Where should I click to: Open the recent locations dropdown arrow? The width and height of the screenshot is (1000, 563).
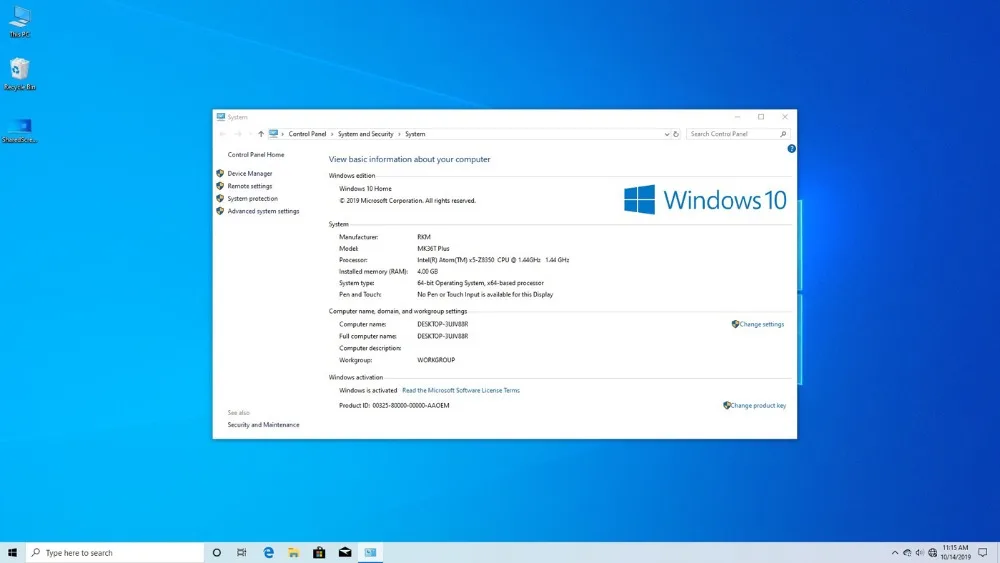(250, 135)
